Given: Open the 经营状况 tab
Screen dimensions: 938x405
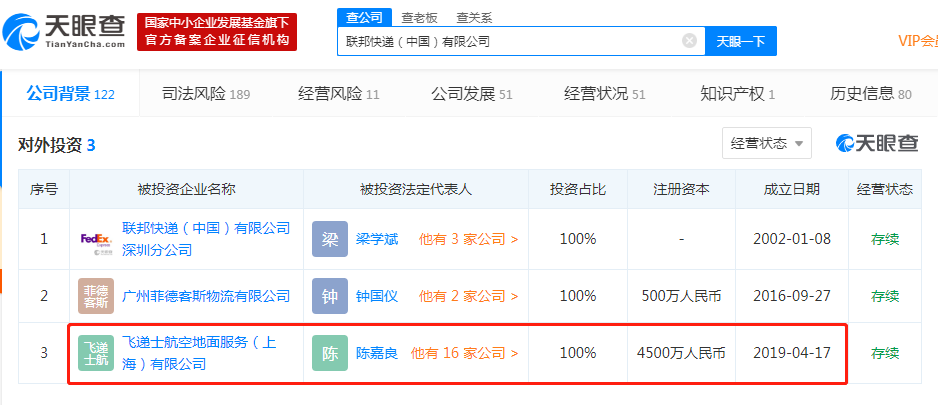Looking at the screenshot, I should click(x=604, y=94).
